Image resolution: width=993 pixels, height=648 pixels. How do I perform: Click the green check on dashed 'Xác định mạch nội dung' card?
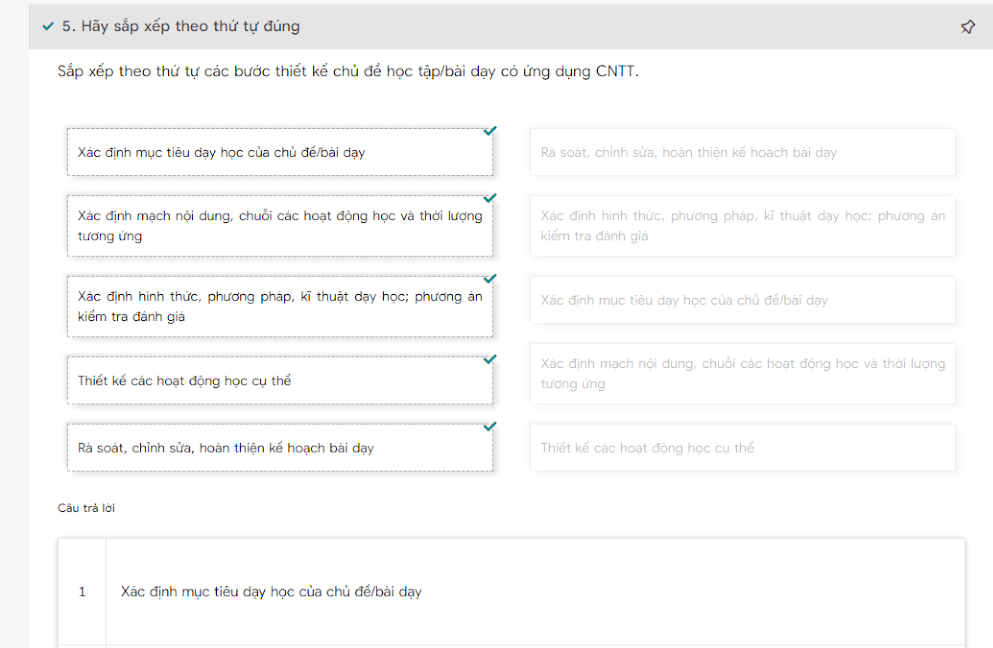click(x=489, y=198)
